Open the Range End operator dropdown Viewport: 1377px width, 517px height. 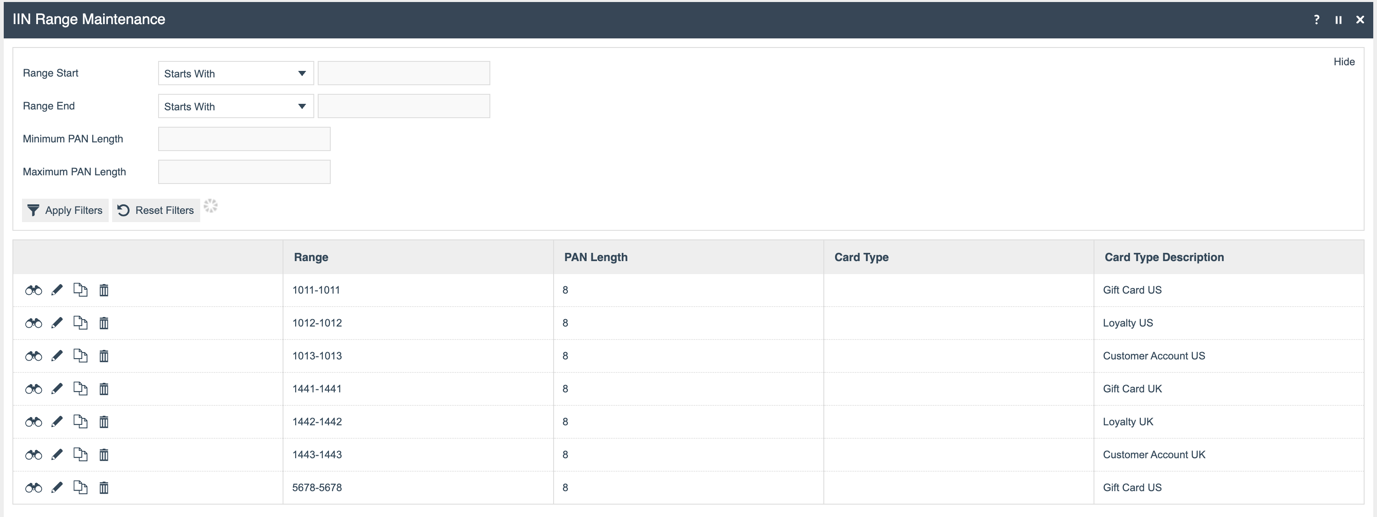pyautogui.click(x=236, y=106)
